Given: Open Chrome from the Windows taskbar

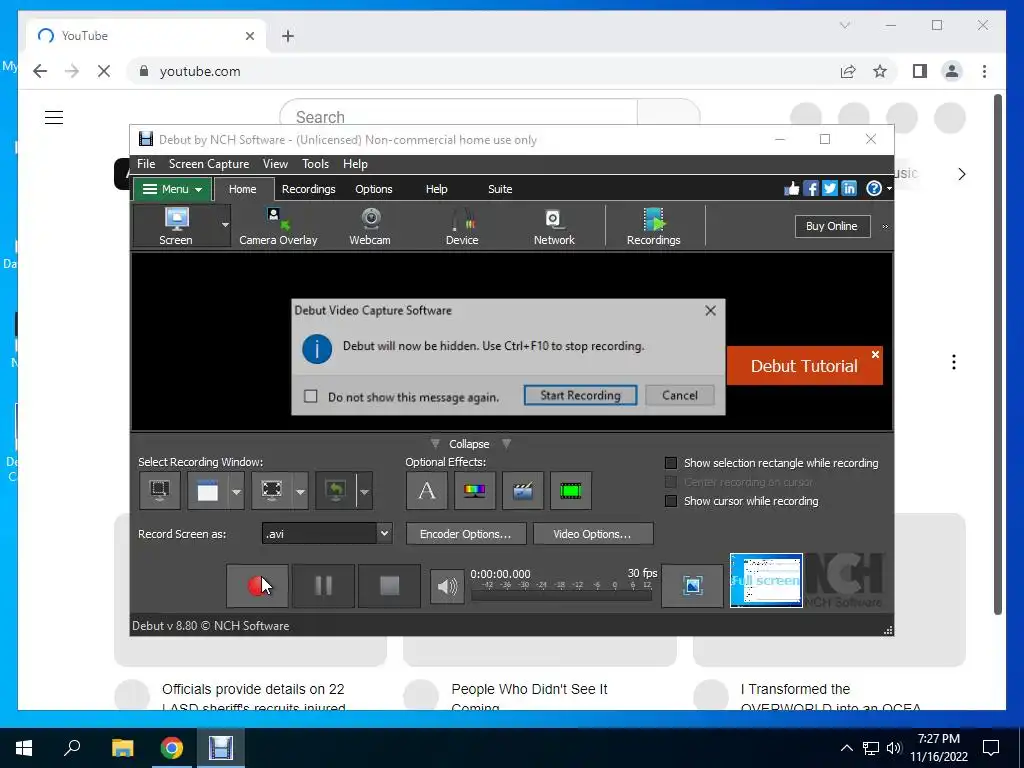Looking at the screenshot, I should pyautogui.click(x=172, y=748).
